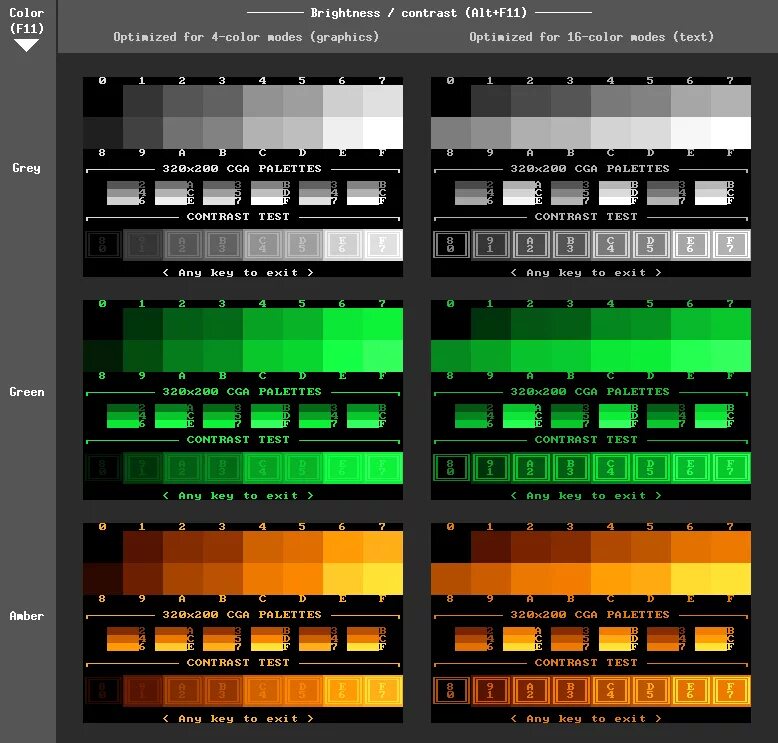Click "CONTRAST TEST" in Green 4-color panel
This screenshot has height=743, width=778.
point(238,439)
